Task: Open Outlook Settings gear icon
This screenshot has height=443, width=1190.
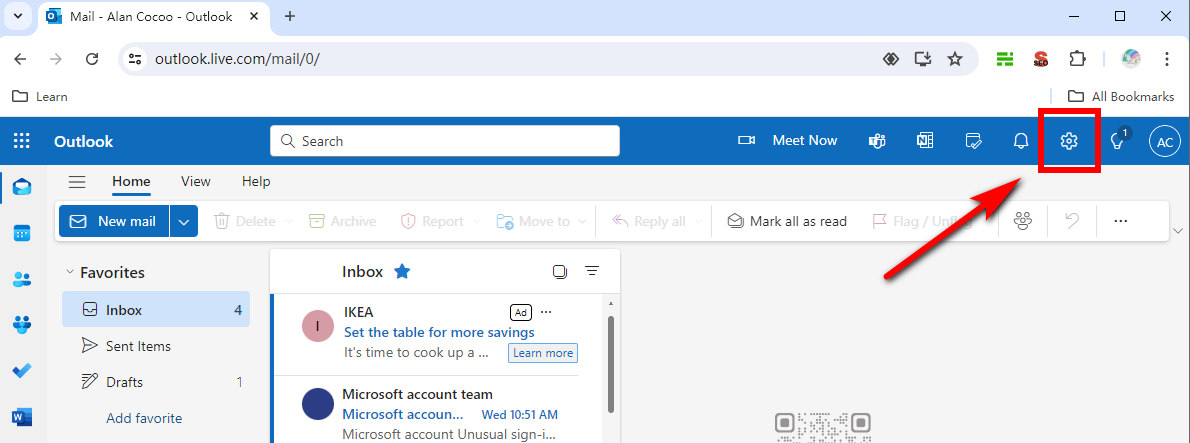Action: [1069, 142]
